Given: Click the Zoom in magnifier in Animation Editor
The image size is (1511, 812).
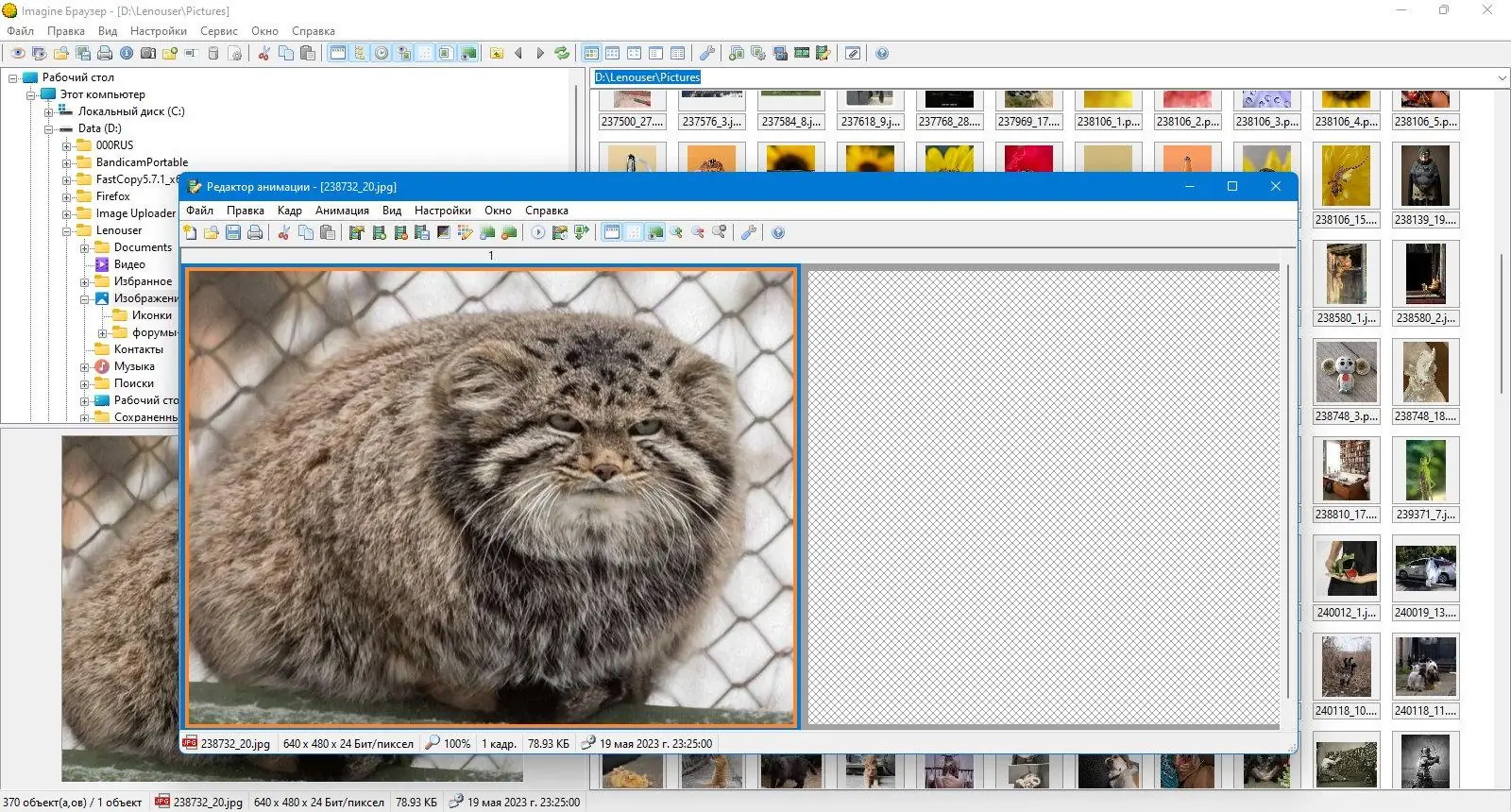Looking at the screenshot, I should 676,232.
